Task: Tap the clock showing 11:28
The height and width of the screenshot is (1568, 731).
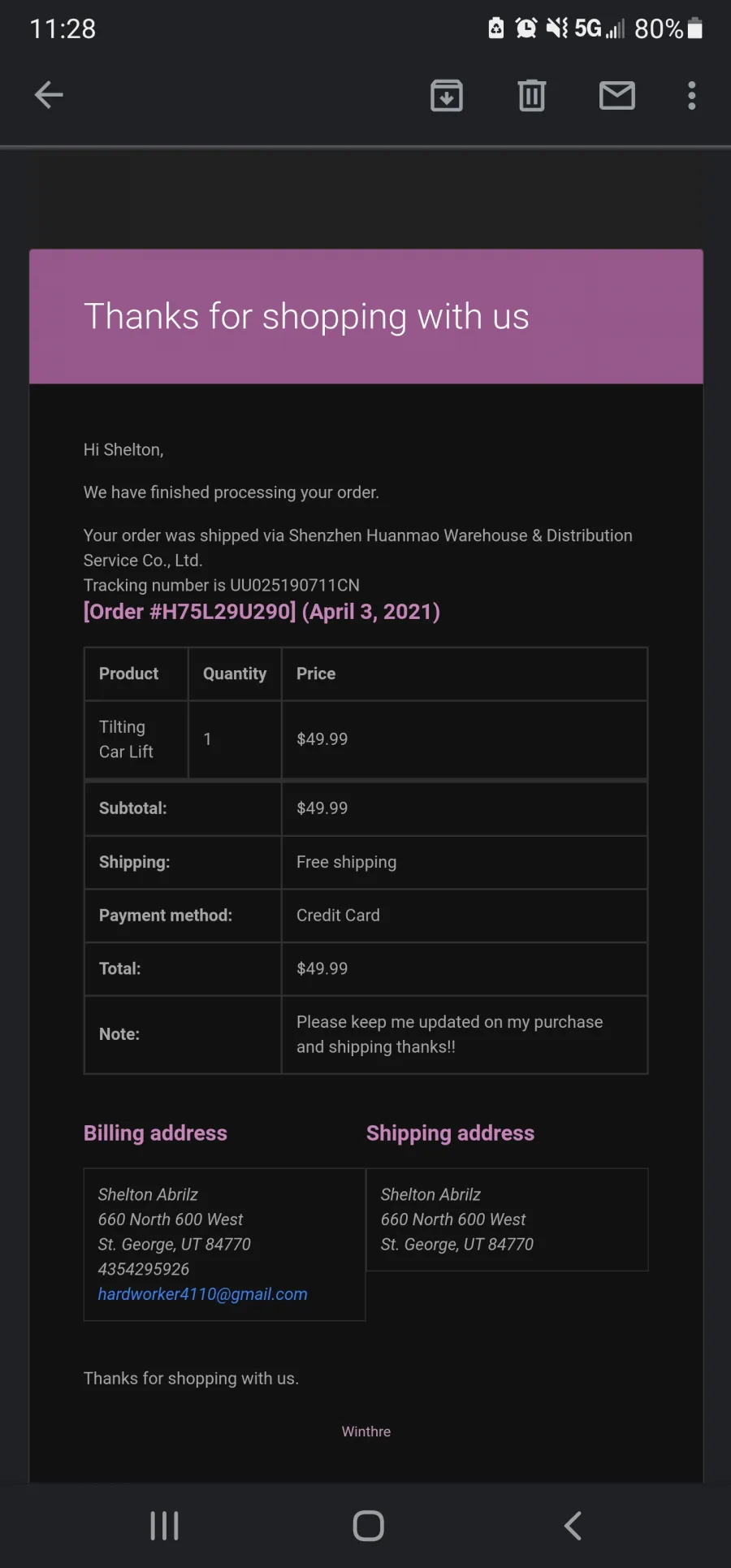Action: (x=63, y=29)
